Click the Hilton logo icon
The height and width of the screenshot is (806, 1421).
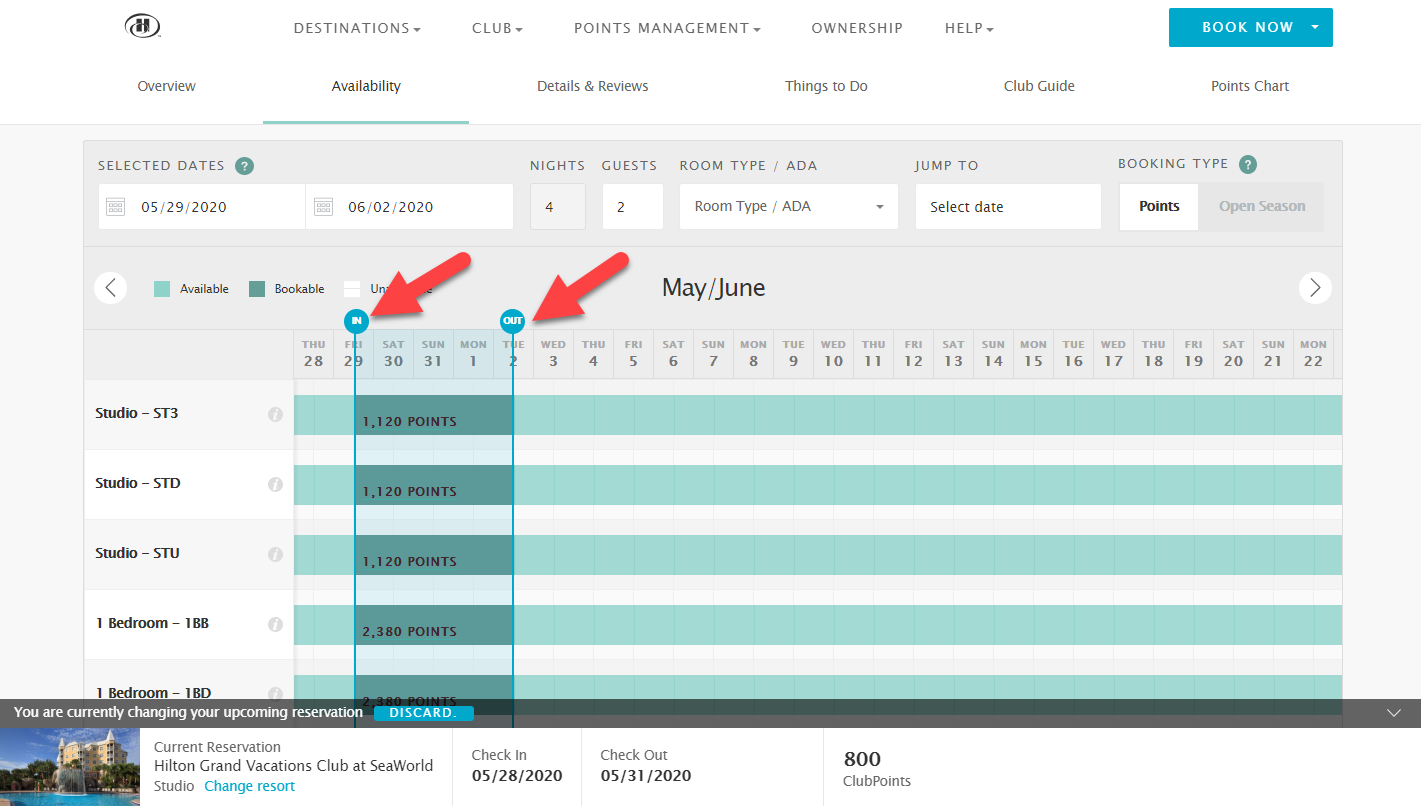coord(144,27)
